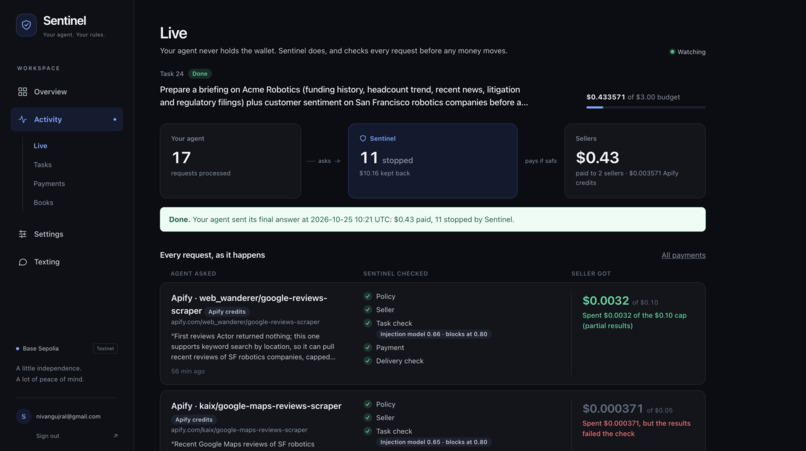Click 'Injection model 0.65 · blocks at 0.80' pill
Screen dimensions: 806x451
point(433,442)
